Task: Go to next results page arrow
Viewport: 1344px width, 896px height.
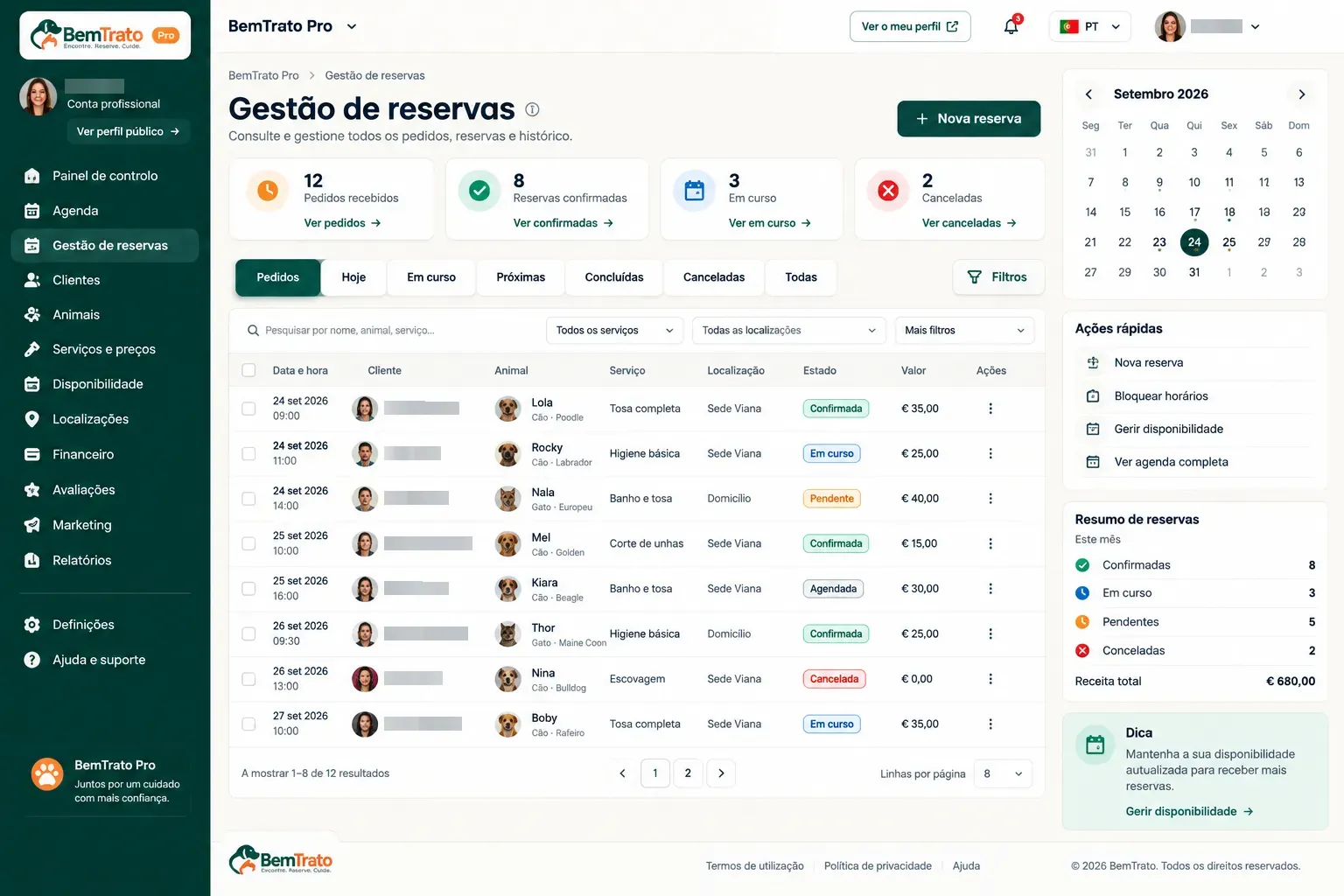Action: click(721, 773)
